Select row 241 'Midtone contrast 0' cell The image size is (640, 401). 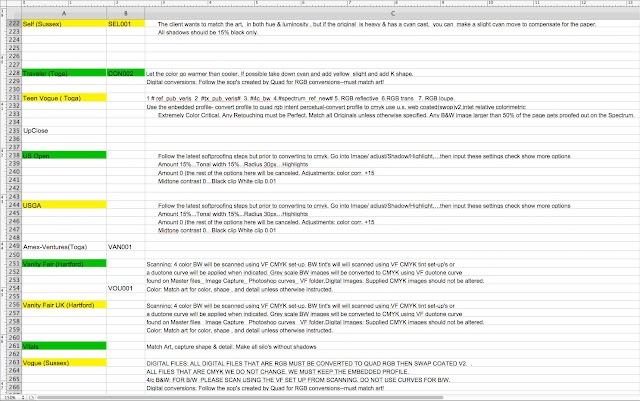pyautogui.click(x=392, y=181)
